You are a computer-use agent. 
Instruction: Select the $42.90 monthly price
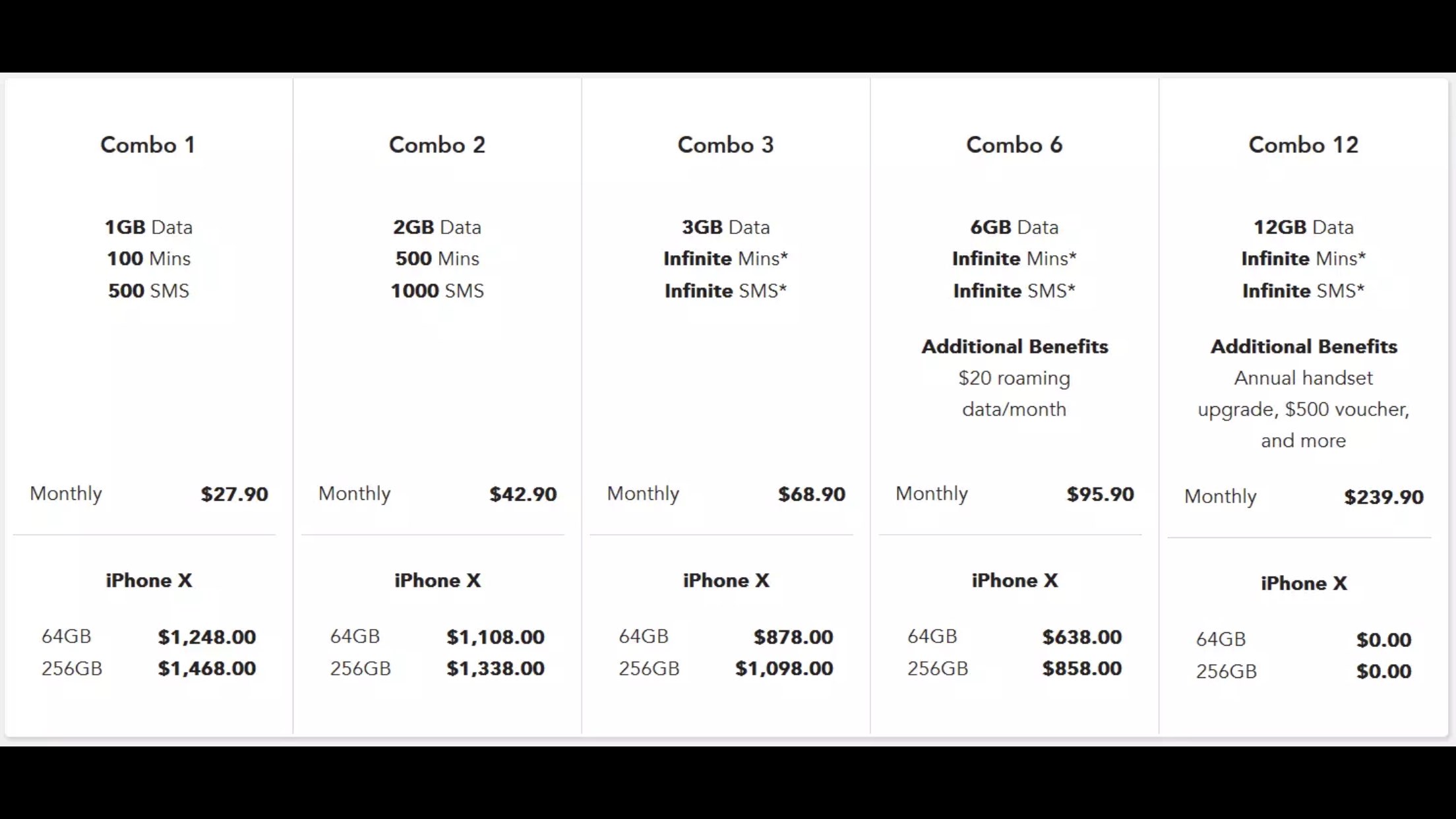(523, 494)
